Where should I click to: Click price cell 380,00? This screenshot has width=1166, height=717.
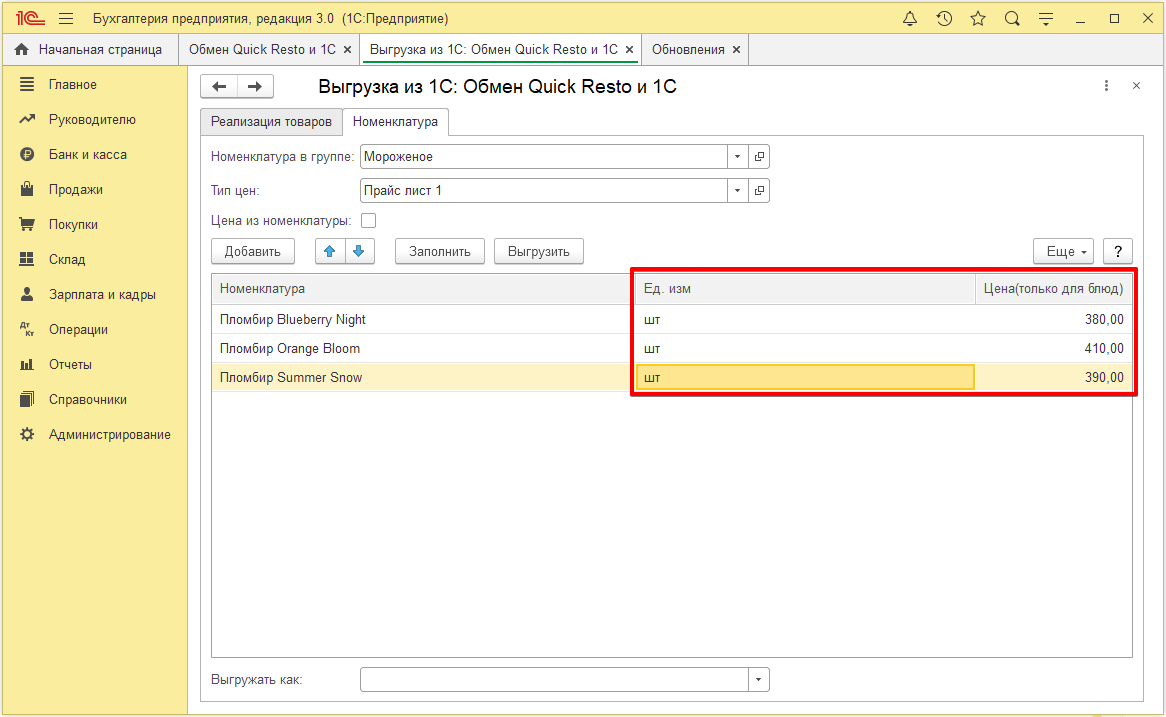[1054, 320]
